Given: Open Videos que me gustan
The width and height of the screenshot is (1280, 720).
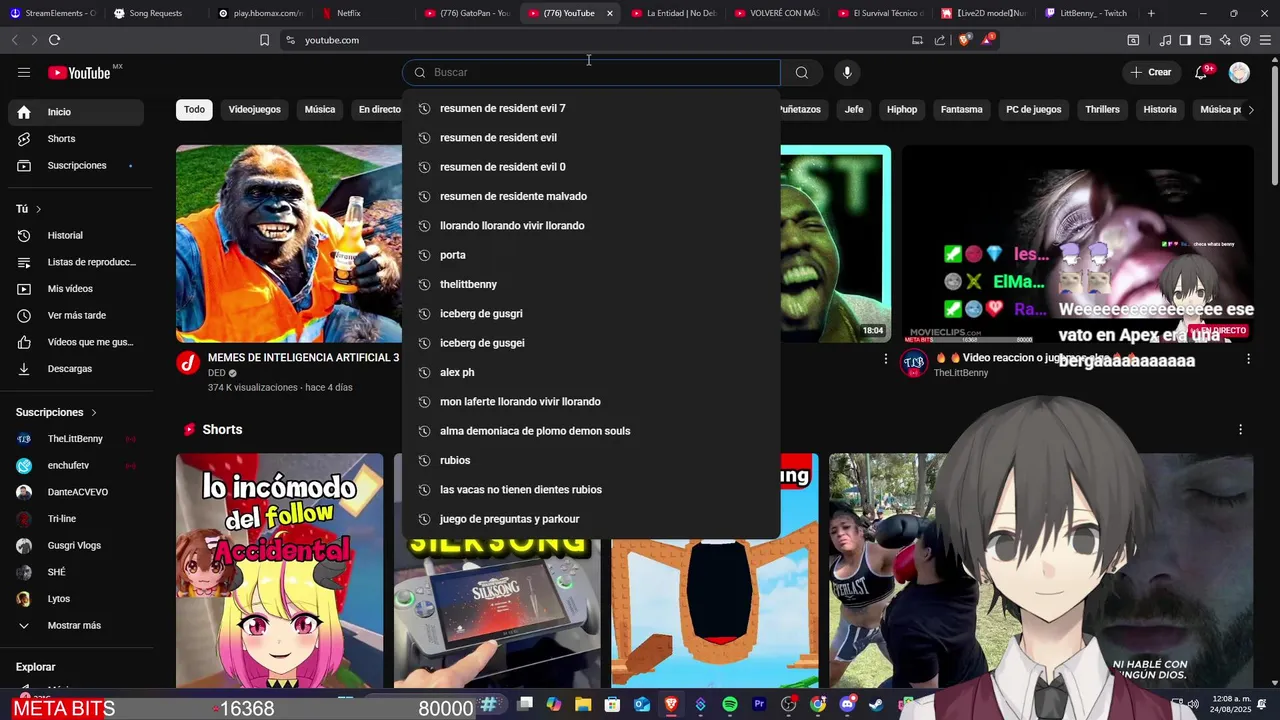Looking at the screenshot, I should pos(76,342).
